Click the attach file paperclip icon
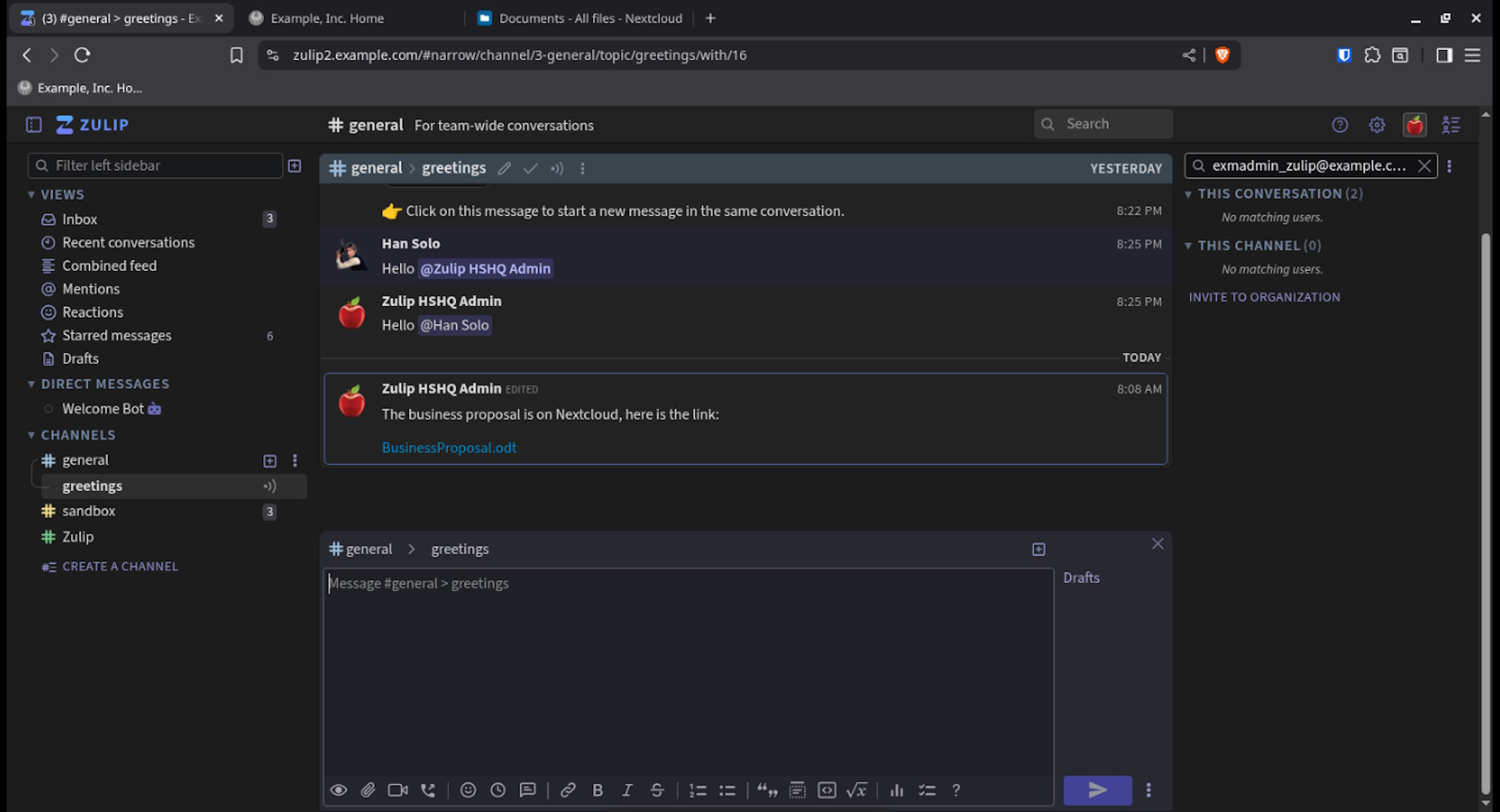This screenshot has width=1500, height=812. [x=368, y=790]
